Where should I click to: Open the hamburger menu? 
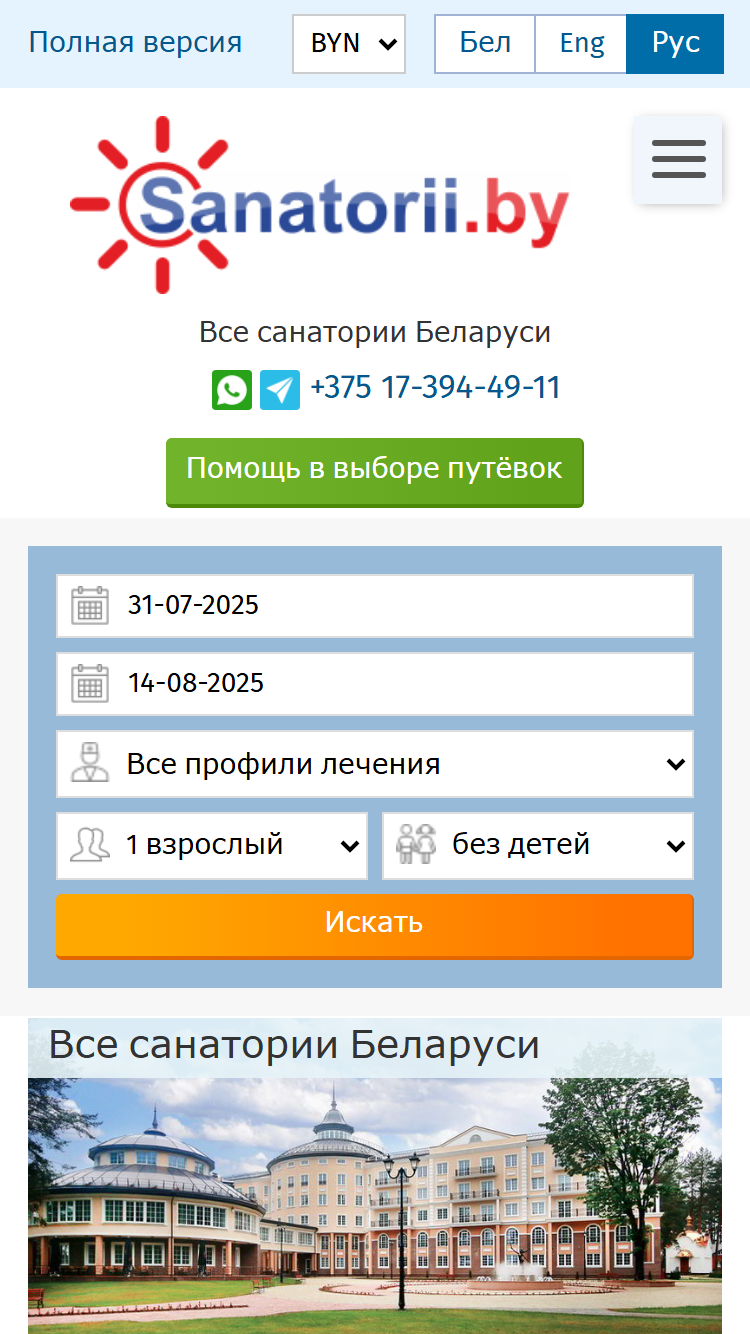tap(678, 160)
